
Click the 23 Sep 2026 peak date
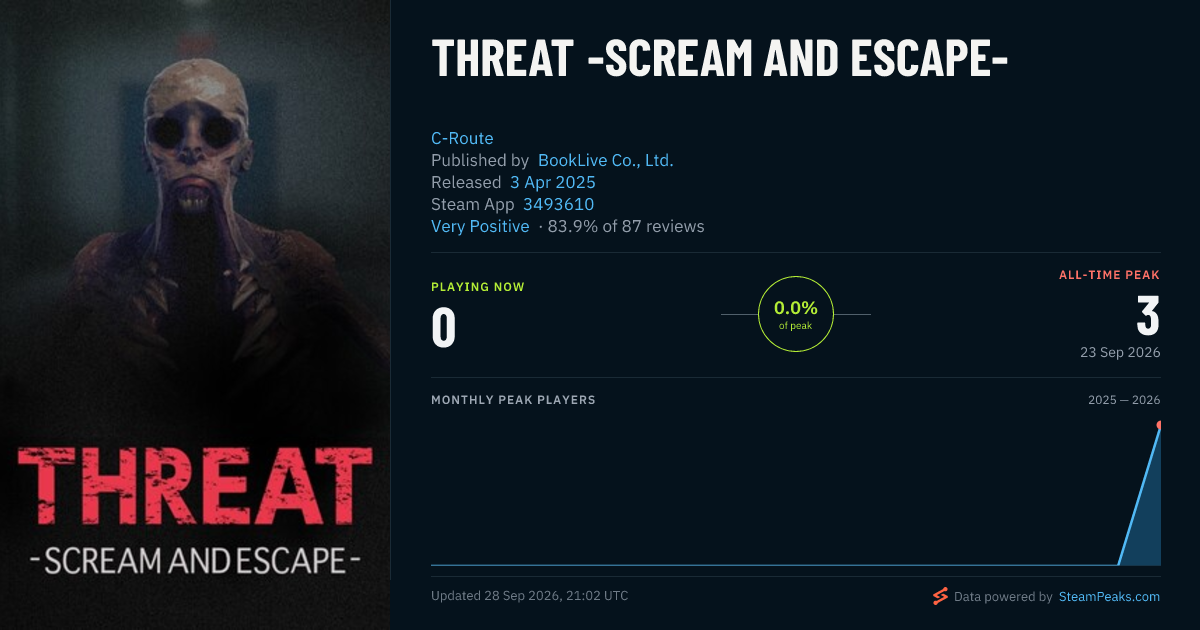(x=1118, y=352)
